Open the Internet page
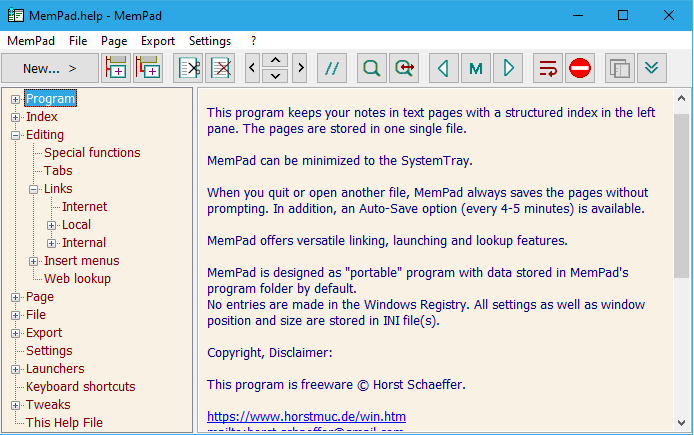The height and width of the screenshot is (435, 694). [85, 207]
